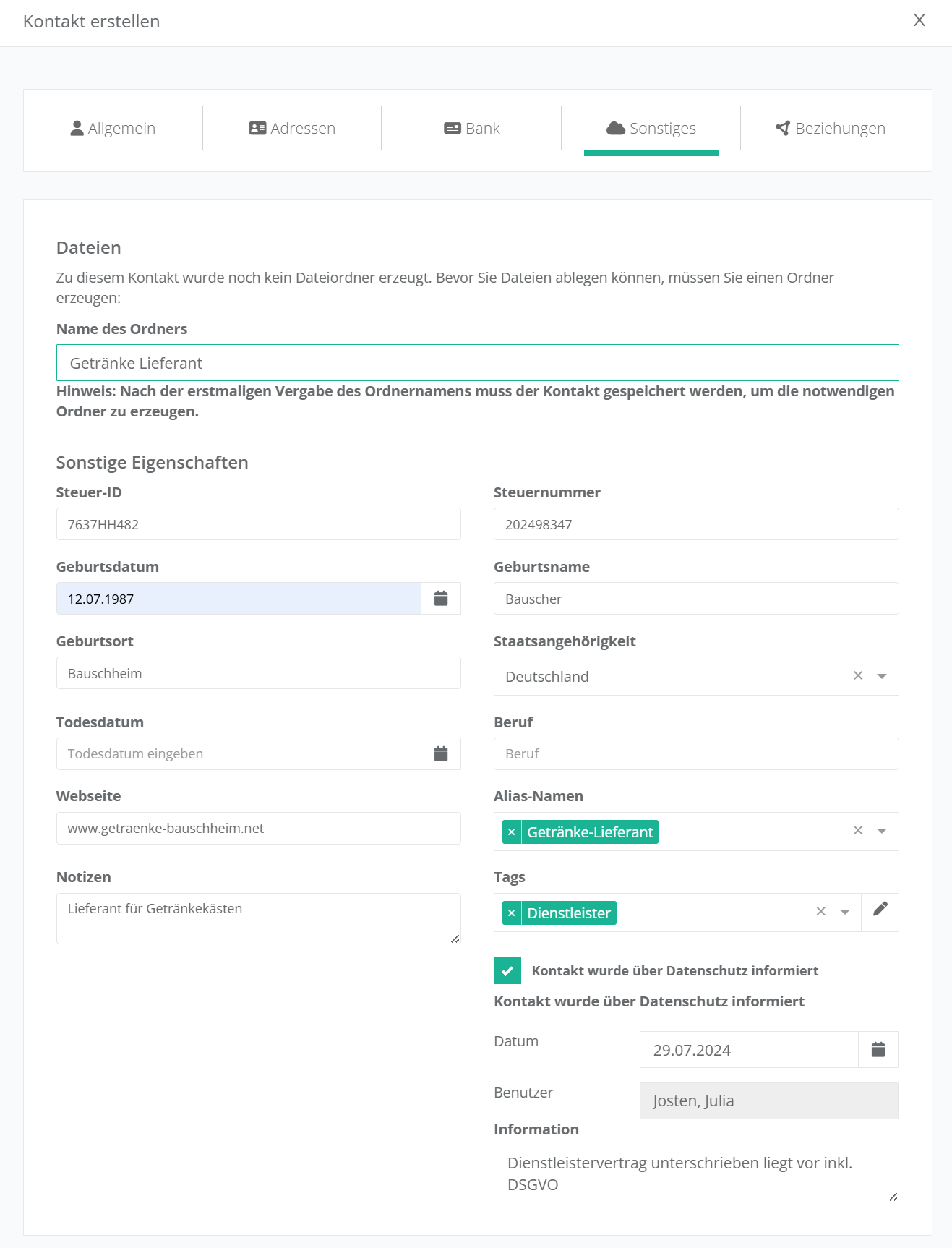Focus the Beruf text field

pyautogui.click(x=695, y=754)
